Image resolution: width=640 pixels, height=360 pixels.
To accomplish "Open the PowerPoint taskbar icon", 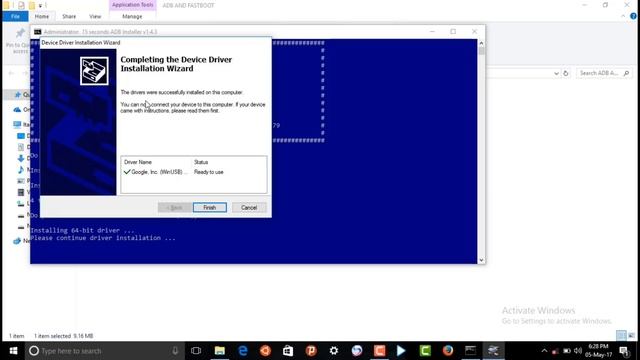I will (311, 351).
